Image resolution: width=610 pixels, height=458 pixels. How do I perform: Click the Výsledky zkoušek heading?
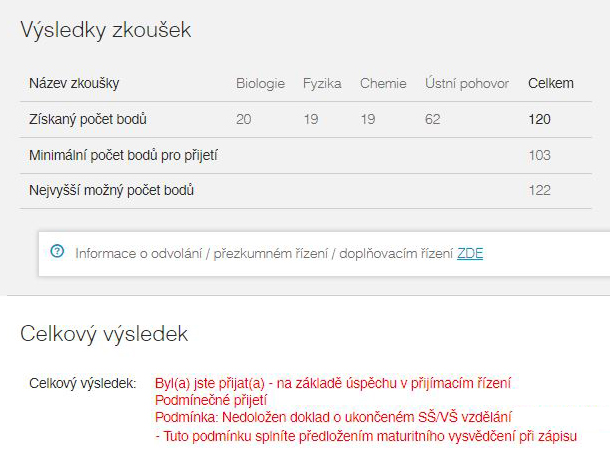106,30
